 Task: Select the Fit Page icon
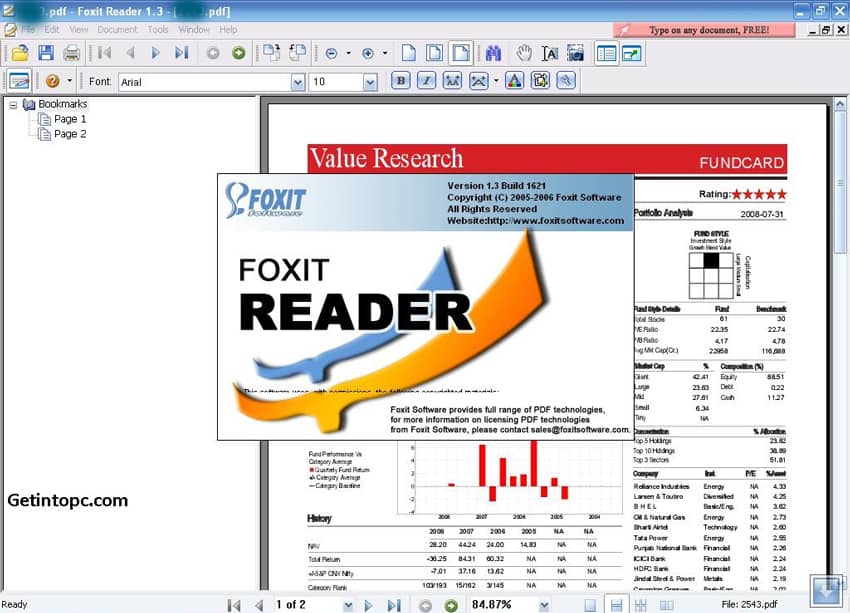(x=434, y=53)
